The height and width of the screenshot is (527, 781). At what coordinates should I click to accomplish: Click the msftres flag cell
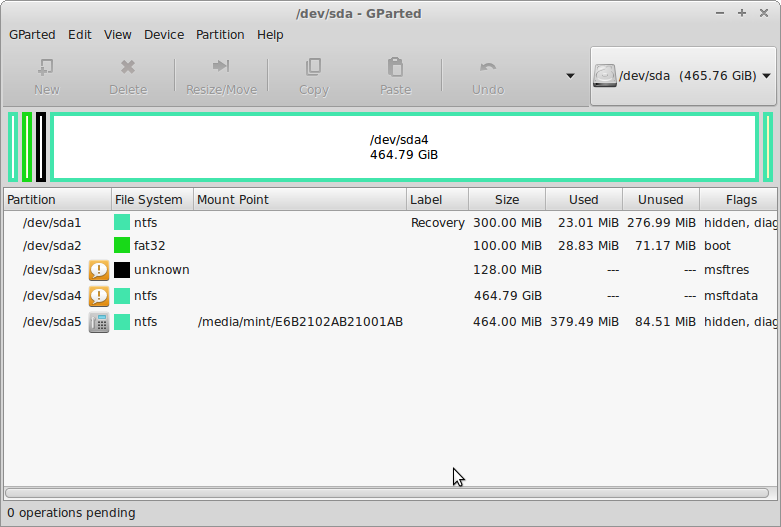click(x=726, y=270)
